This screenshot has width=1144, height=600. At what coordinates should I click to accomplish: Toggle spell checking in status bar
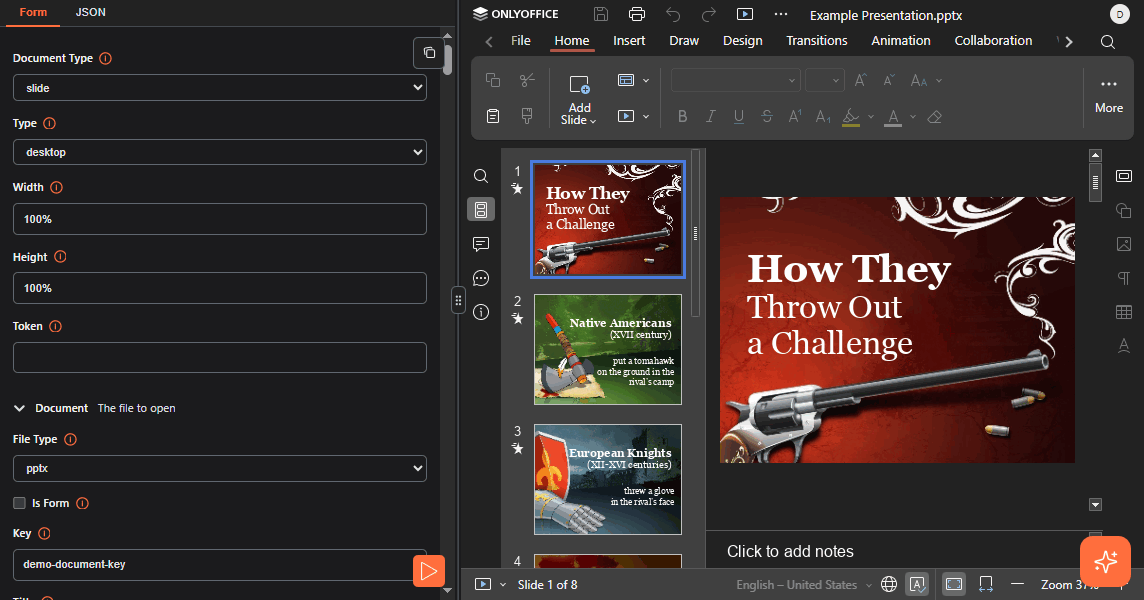pos(917,584)
